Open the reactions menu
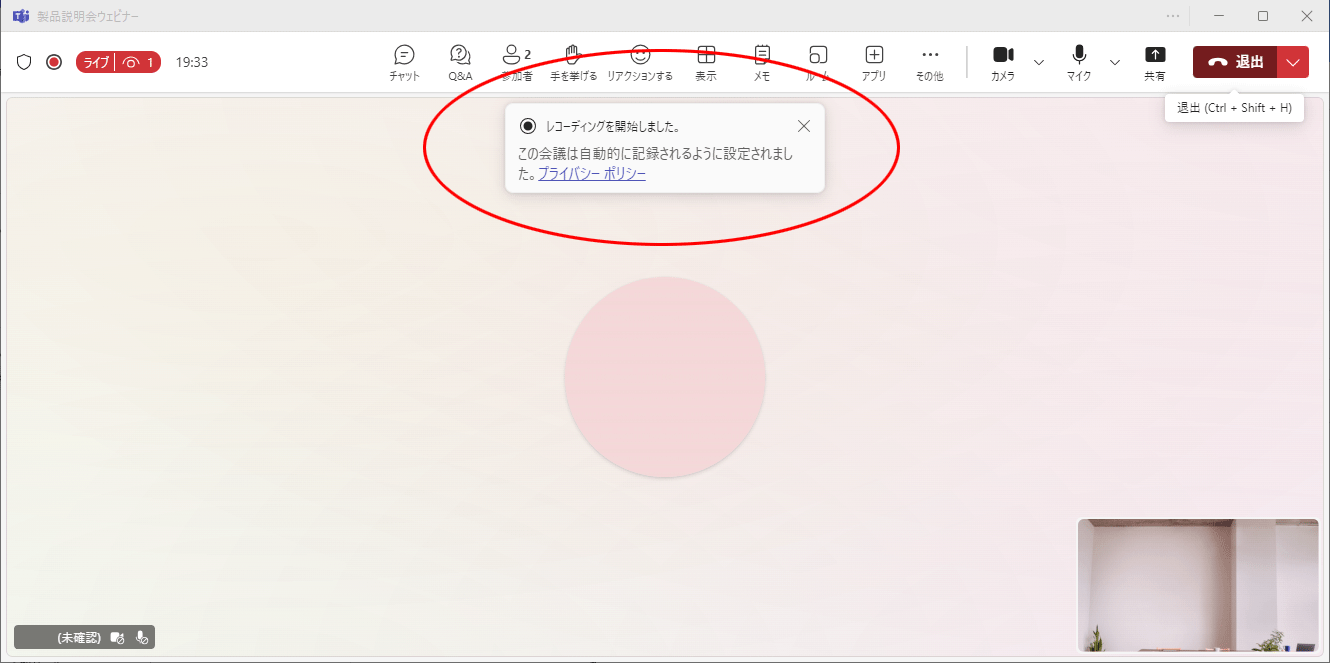The height and width of the screenshot is (663, 1330). [x=640, y=61]
